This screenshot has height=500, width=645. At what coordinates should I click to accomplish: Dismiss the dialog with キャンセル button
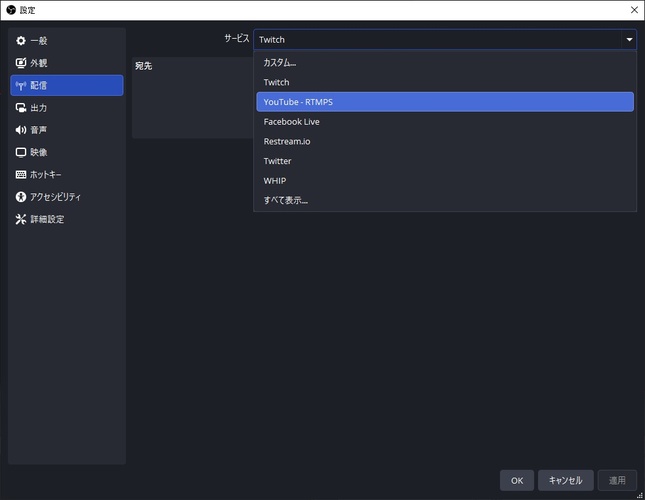click(x=566, y=480)
